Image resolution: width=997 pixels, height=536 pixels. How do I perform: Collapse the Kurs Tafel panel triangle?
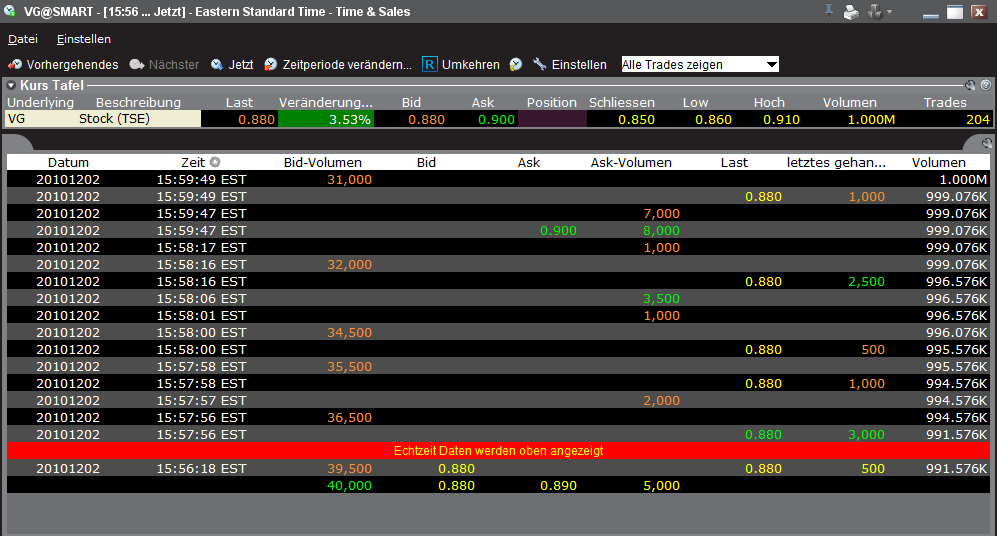coord(11,86)
